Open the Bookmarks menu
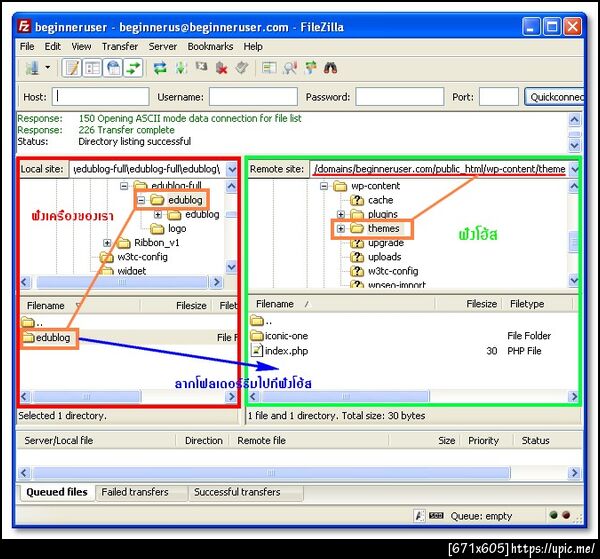Image resolution: width=600 pixels, height=559 pixels. pos(210,46)
